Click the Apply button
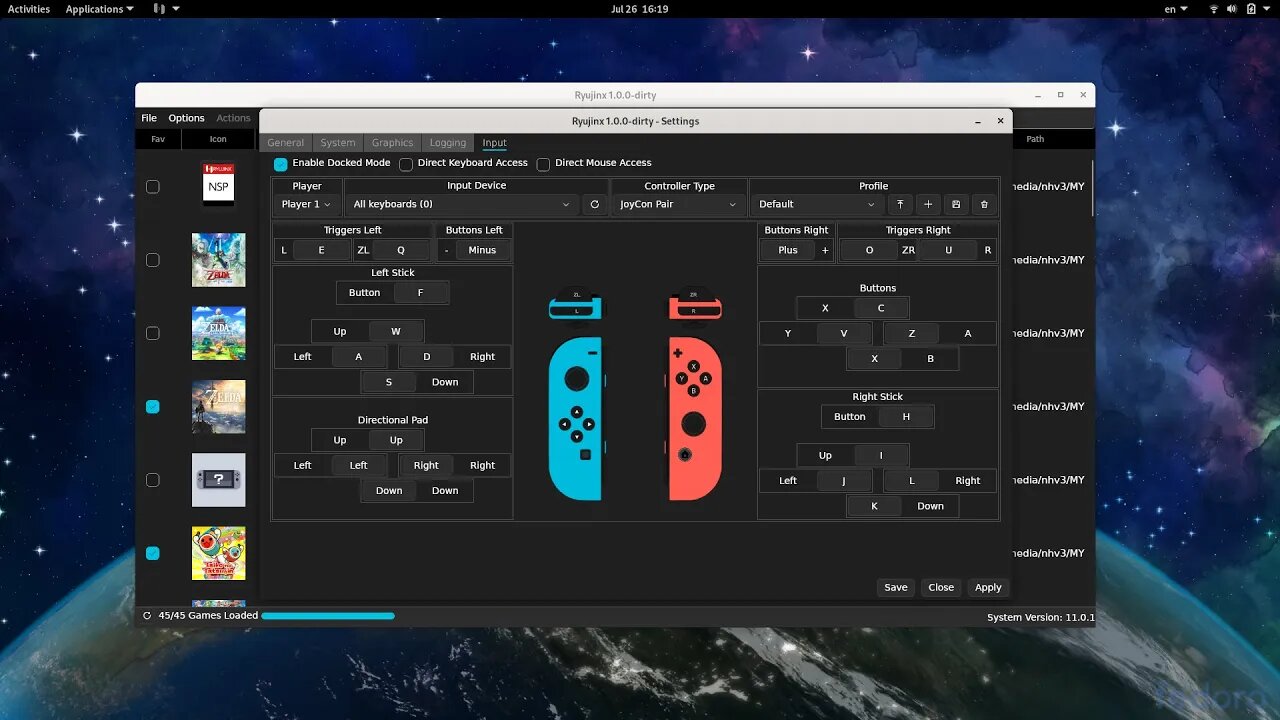This screenshot has width=1280, height=720. click(x=988, y=587)
